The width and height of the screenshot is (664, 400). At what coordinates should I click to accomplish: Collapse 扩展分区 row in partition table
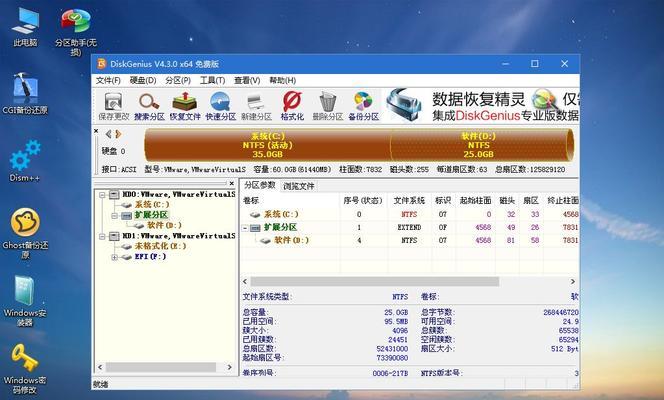[x=245, y=228]
